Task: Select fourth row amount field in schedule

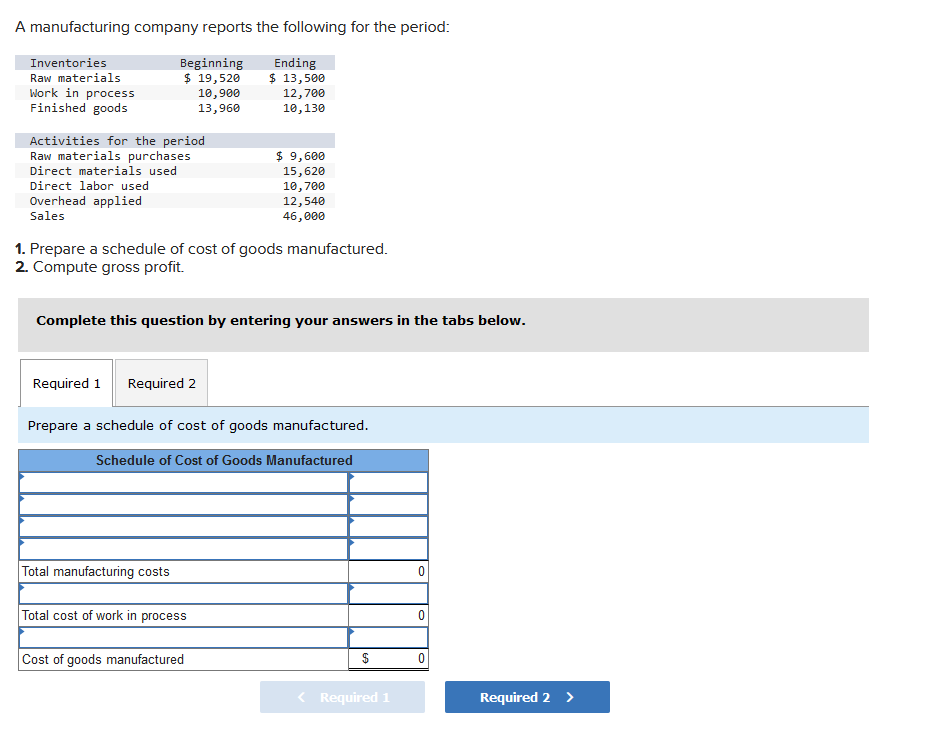Action: [388, 549]
